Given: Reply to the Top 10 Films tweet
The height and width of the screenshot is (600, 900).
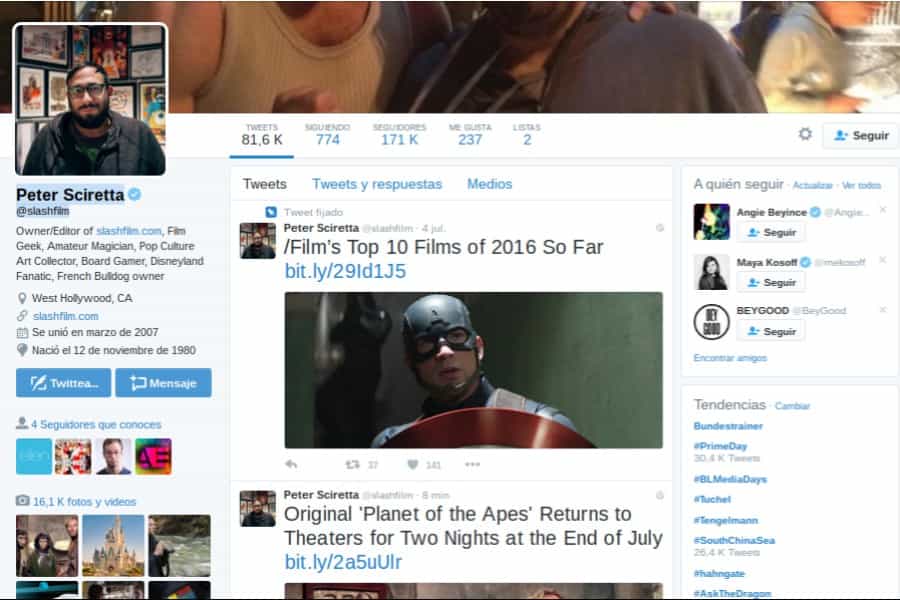Looking at the screenshot, I should 291,464.
